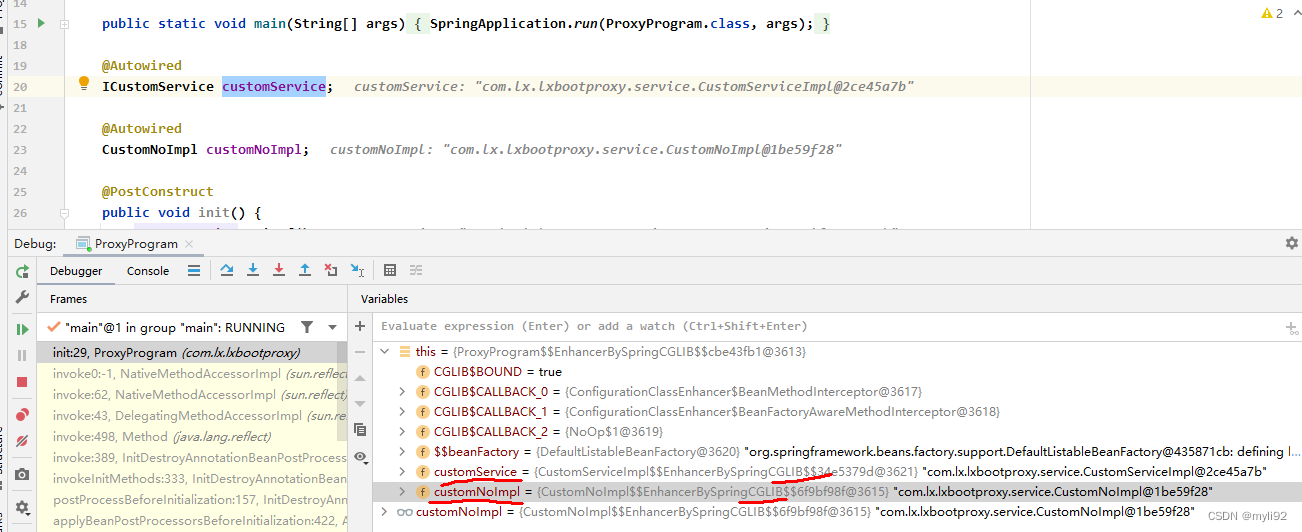Open add-to-watches plus at expression field

pyautogui.click(x=1291, y=327)
